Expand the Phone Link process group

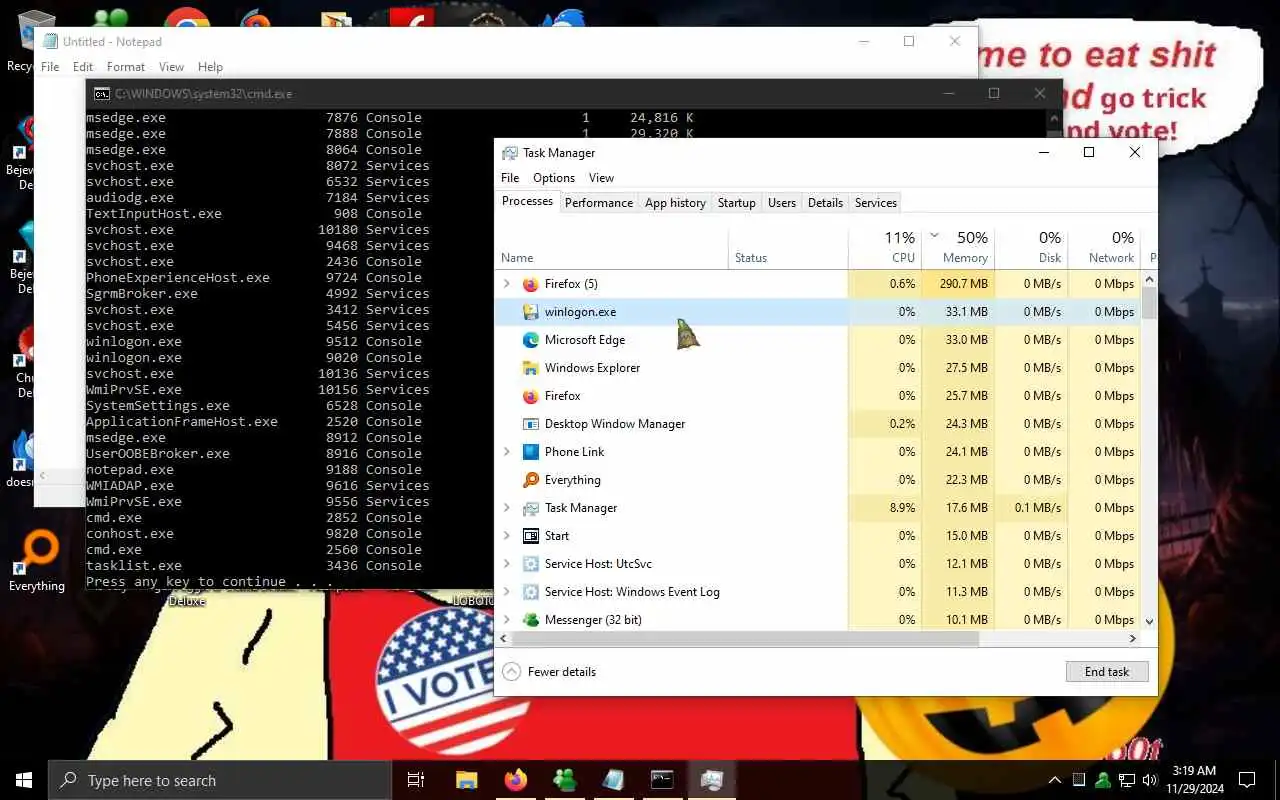[x=507, y=452]
